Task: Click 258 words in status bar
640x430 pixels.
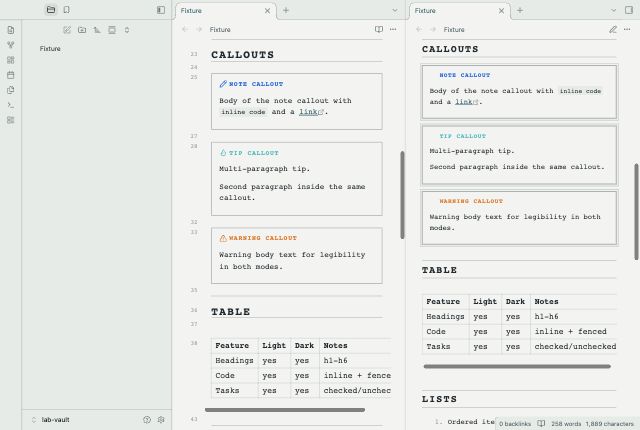Action: point(566,424)
